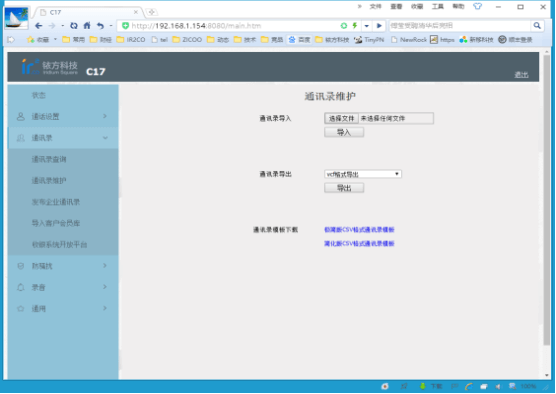Click the 100% zoom level indicator
Screen dimensions: 556x394
pyautogui.click(x=528, y=386)
